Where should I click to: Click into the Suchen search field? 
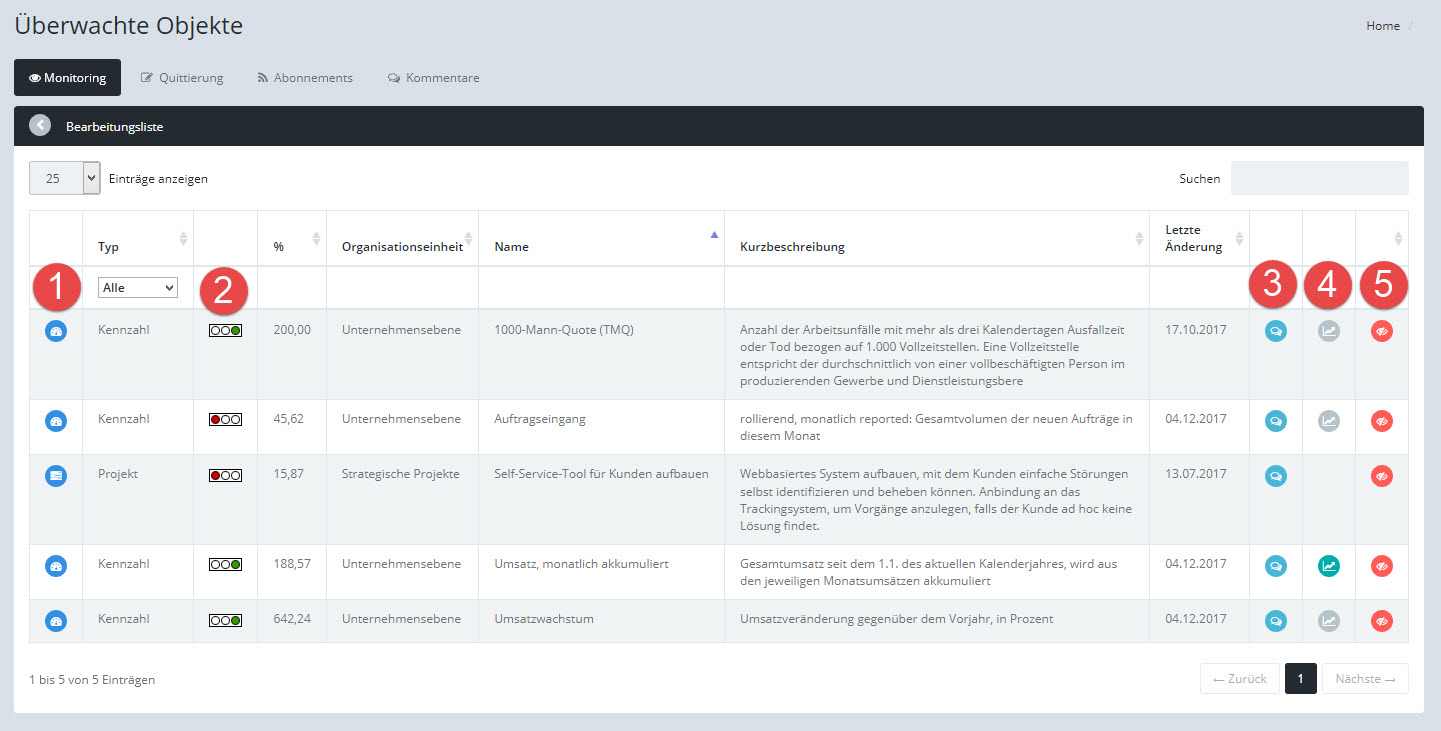pyautogui.click(x=1318, y=178)
